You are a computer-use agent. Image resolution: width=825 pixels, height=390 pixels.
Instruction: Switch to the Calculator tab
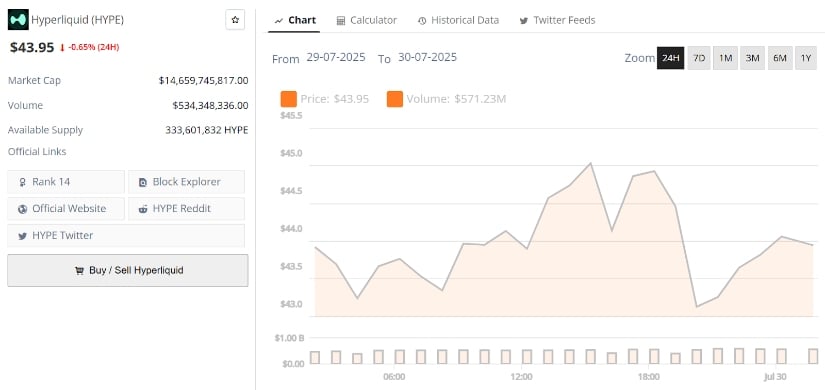367,21
